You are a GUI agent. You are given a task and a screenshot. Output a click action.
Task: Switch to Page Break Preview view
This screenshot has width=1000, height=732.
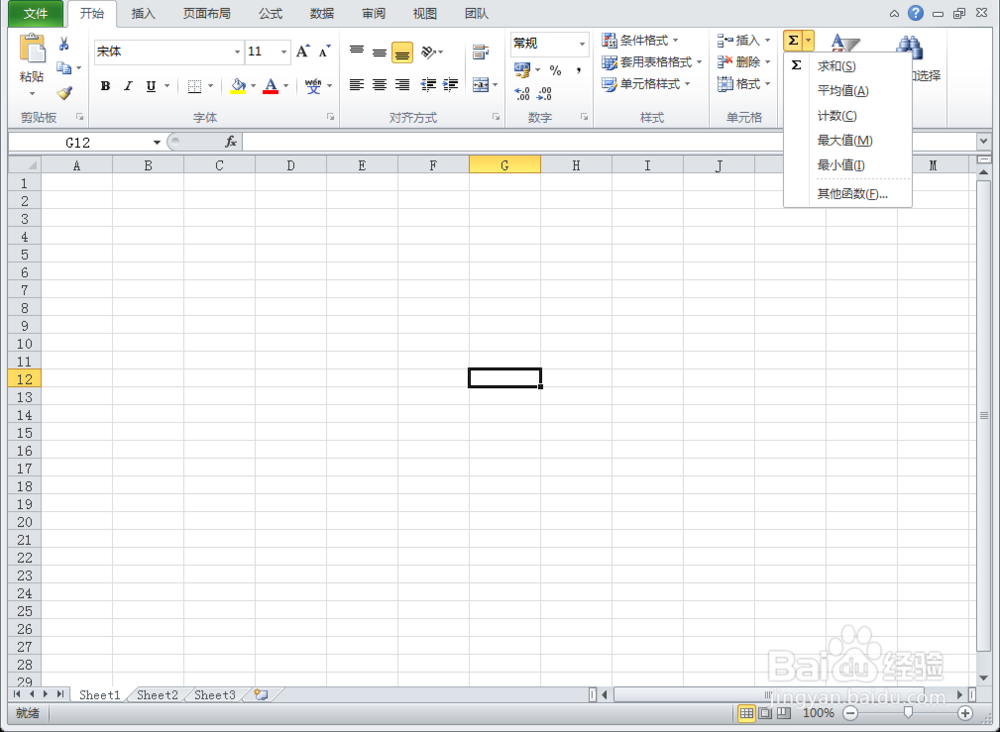click(x=784, y=713)
